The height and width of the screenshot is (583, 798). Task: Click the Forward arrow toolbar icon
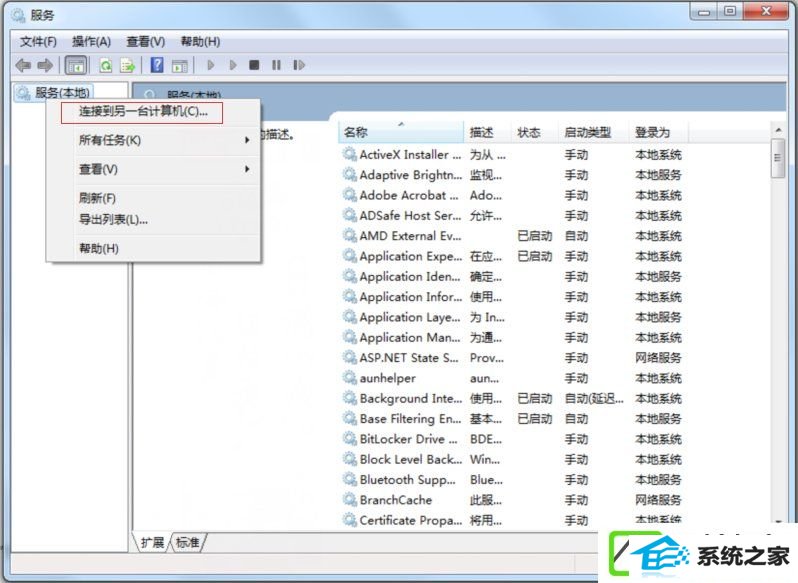click(x=45, y=65)
